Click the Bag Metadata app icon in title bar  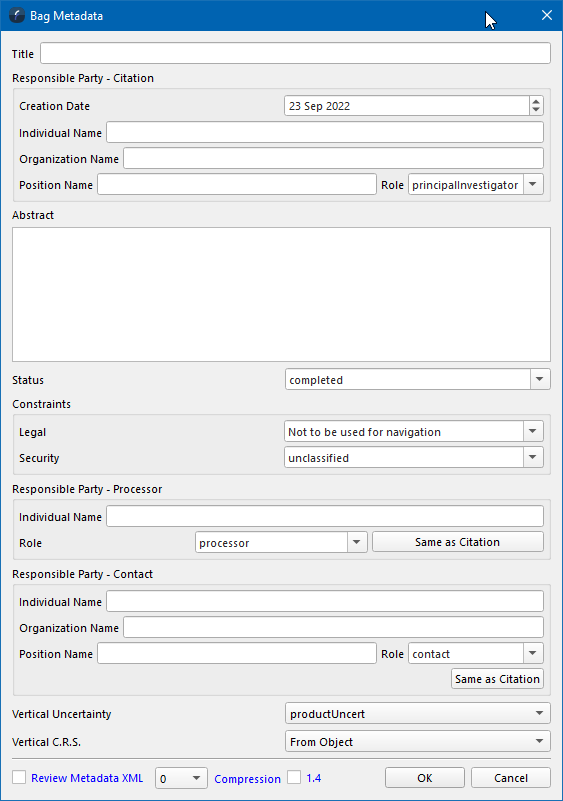(17, 15)
